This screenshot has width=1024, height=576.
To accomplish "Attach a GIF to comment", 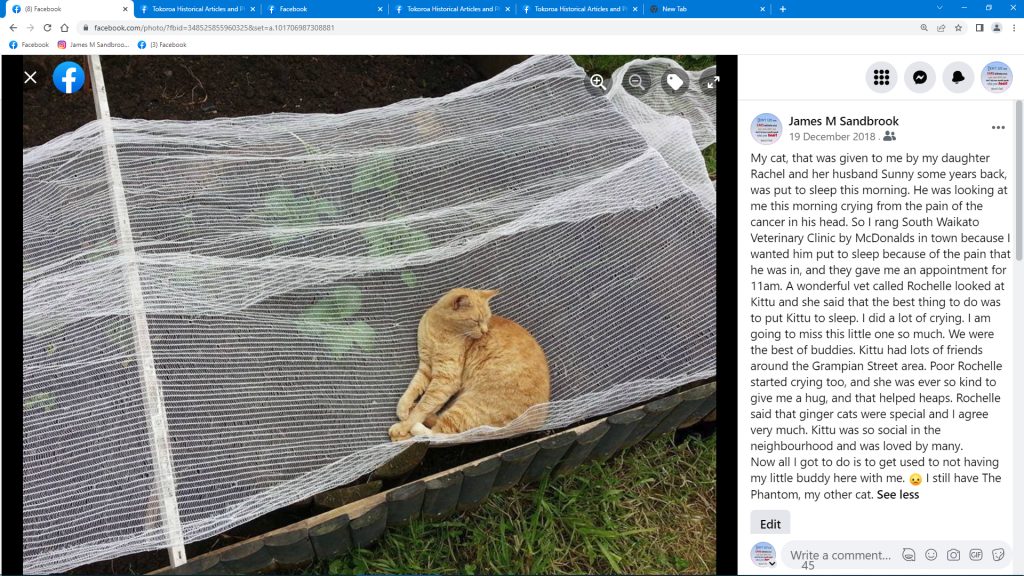I will pos(976,554).
